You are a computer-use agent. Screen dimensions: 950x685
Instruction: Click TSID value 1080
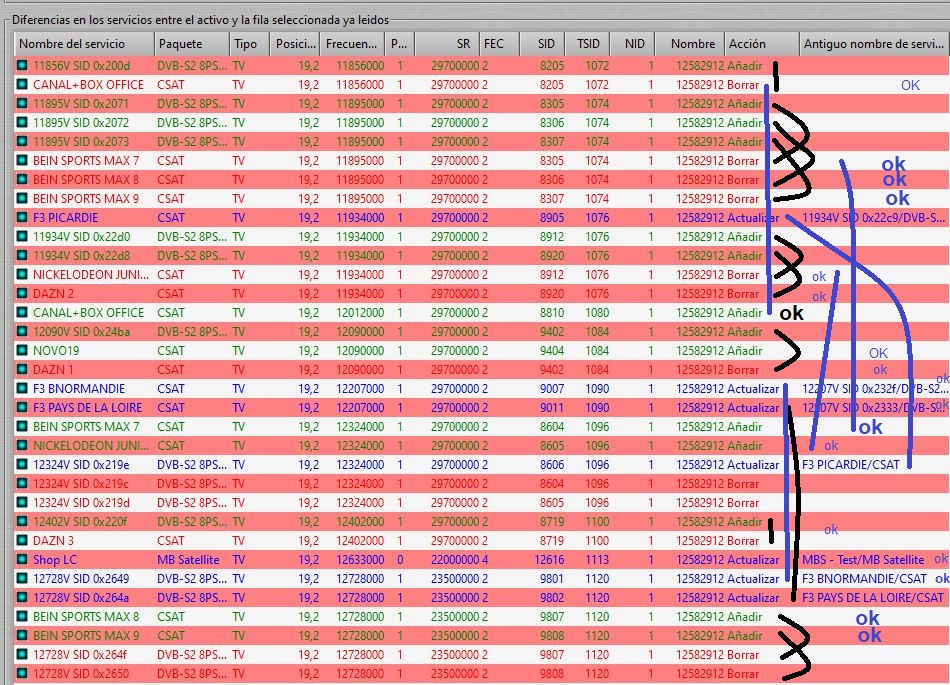[x=597, y=313]
